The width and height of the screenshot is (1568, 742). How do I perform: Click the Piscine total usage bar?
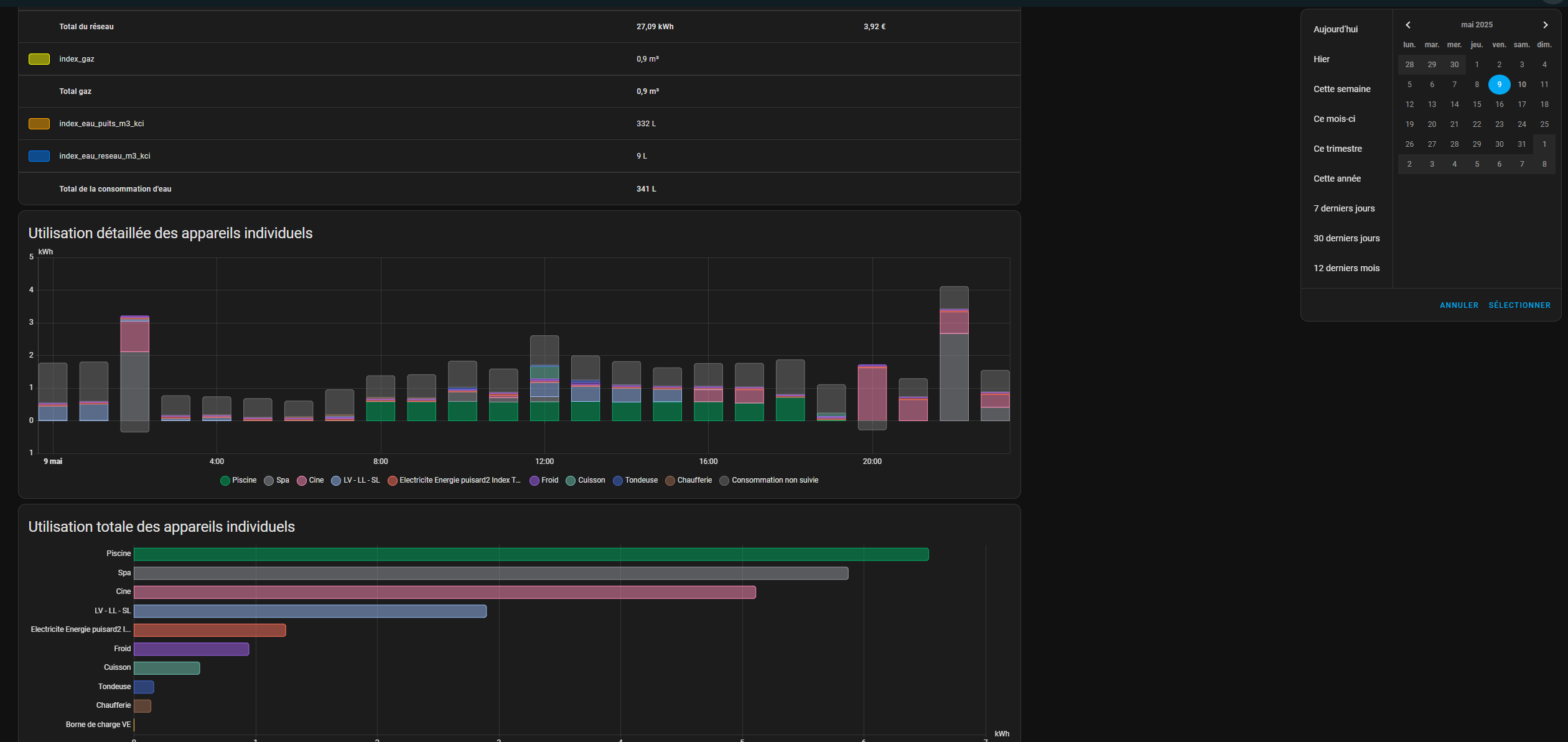[531, 554]
